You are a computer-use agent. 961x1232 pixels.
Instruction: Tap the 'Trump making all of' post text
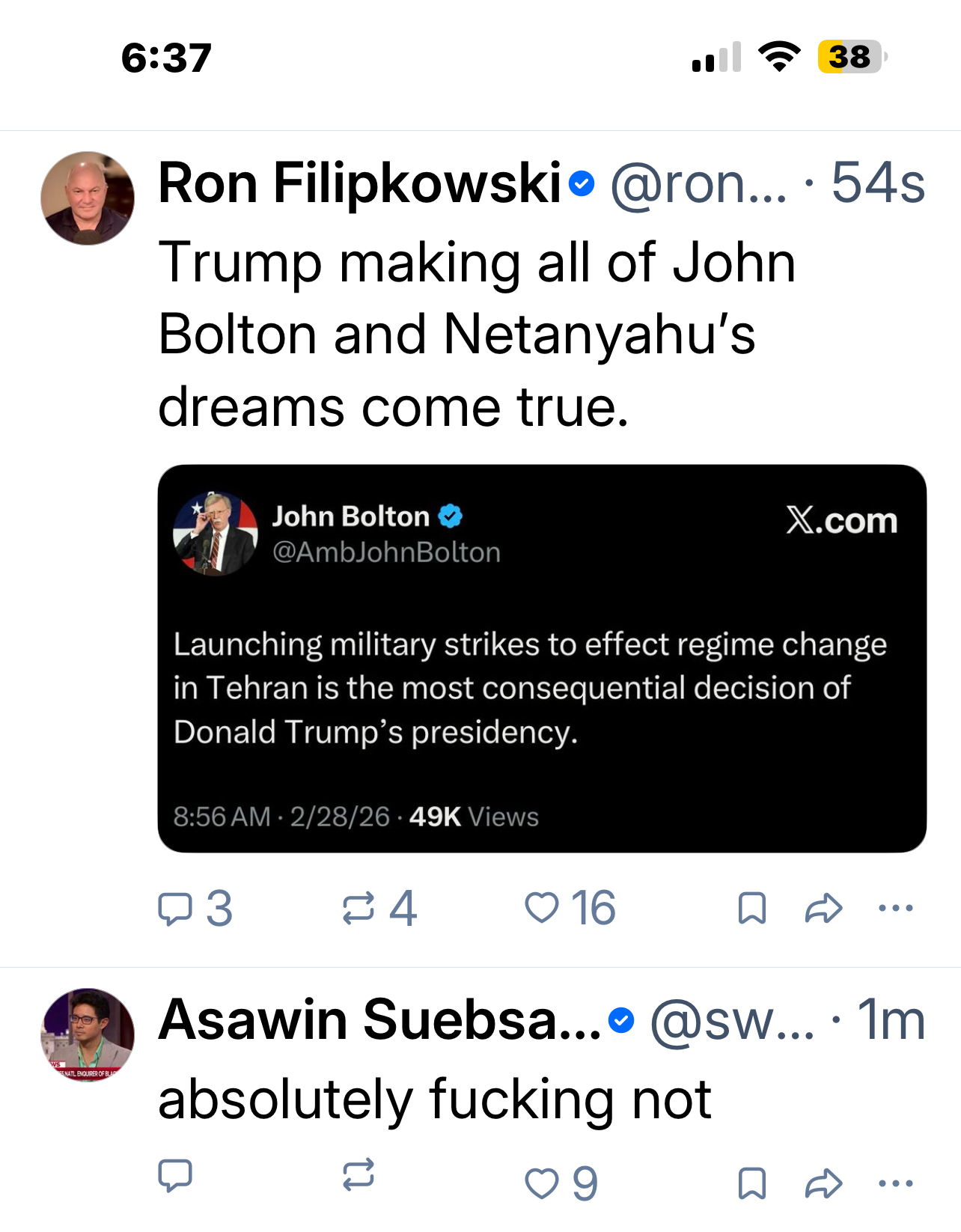(476, 335)
